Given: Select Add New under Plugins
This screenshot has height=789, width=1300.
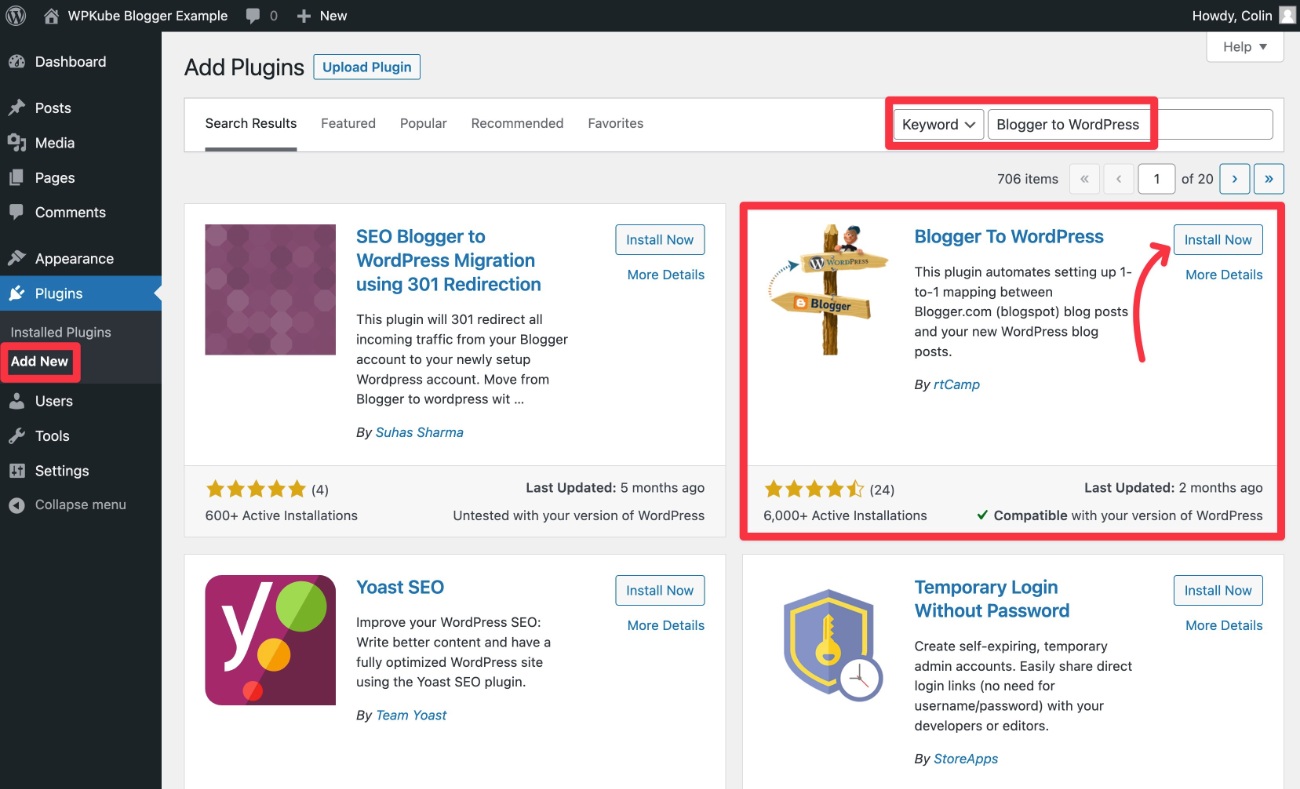Looking at the screenshot, I should (x=40, y=362).
